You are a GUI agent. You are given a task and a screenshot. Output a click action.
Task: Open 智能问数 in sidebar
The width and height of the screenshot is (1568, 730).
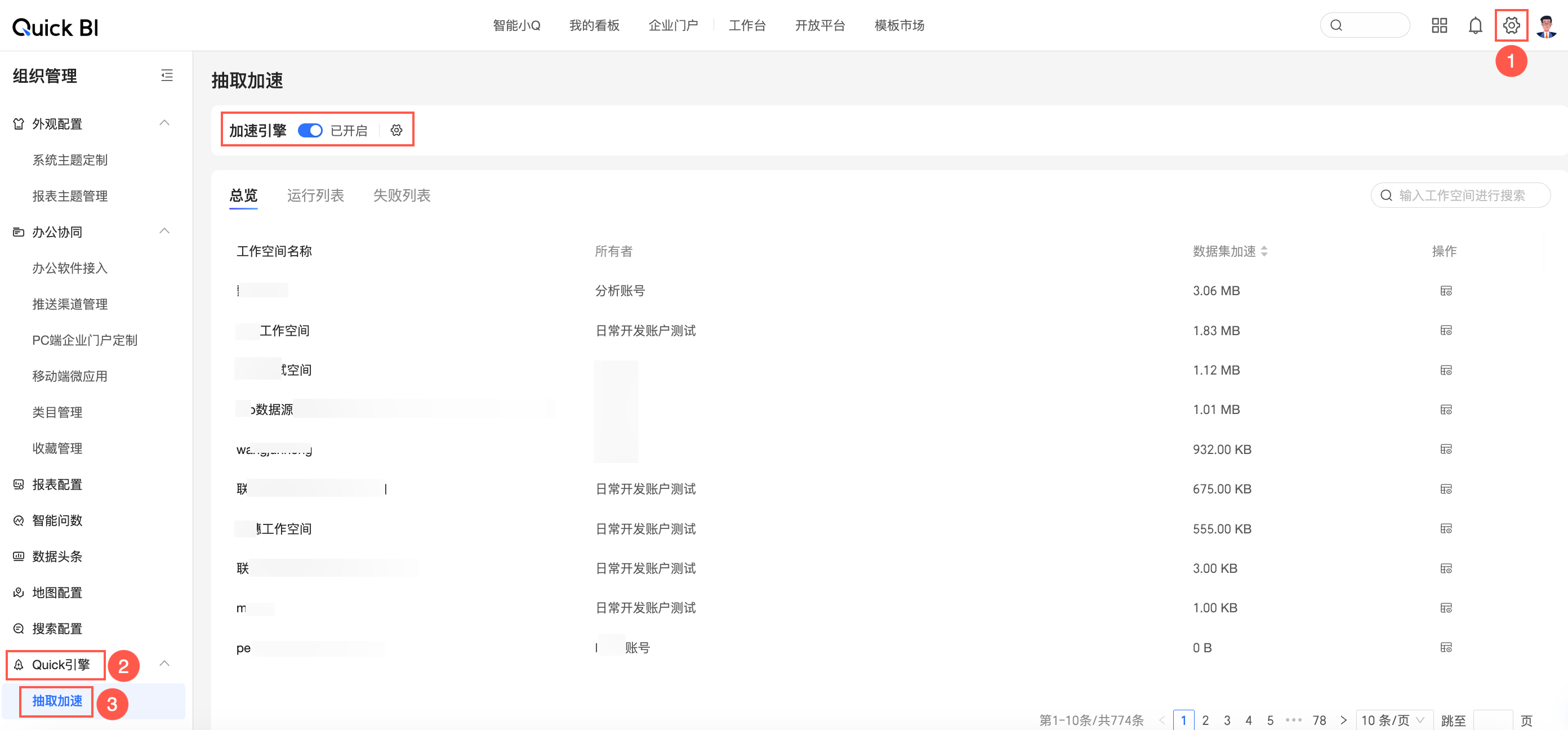57,520
